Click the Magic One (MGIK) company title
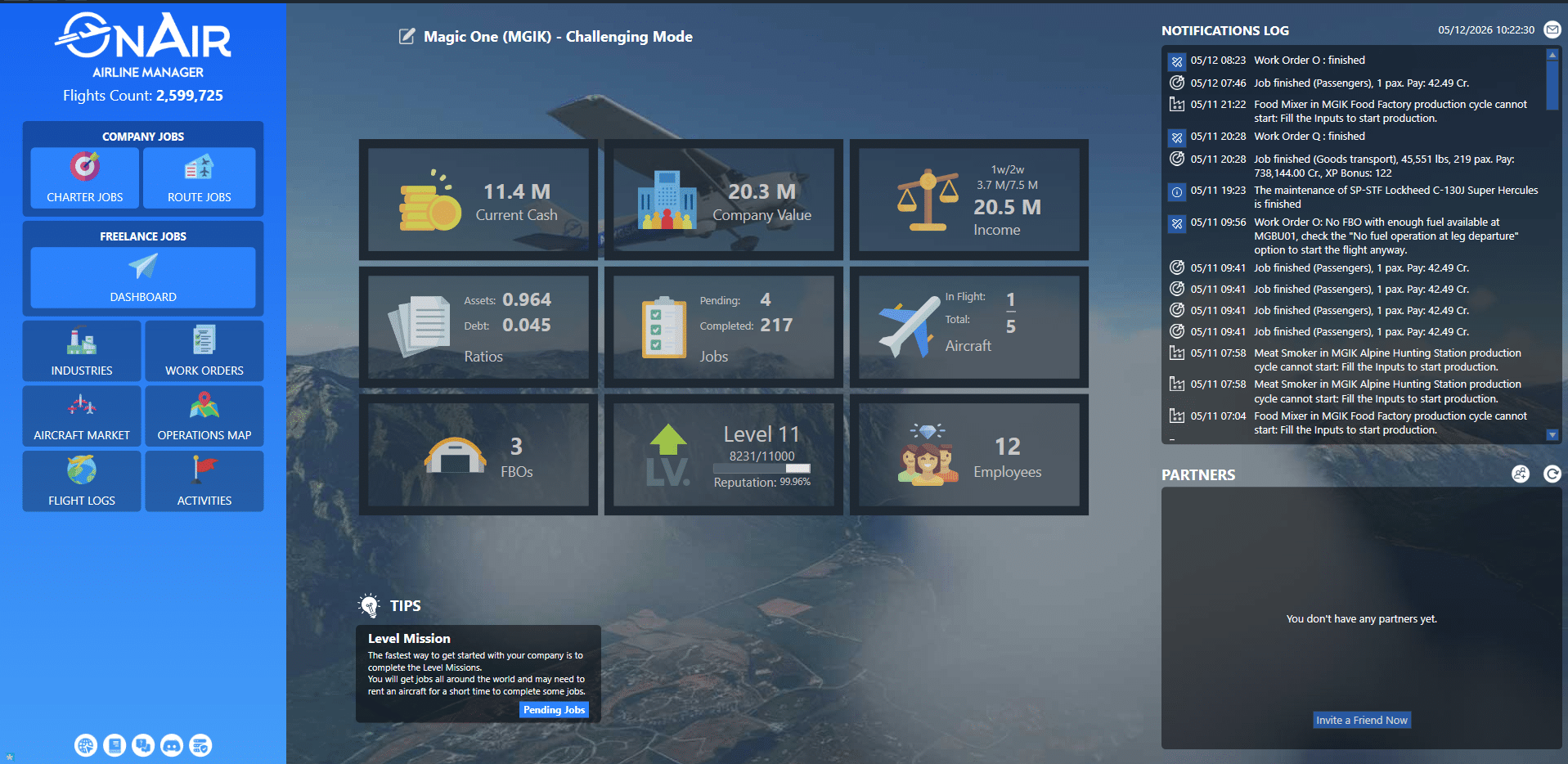 tap(558, 37)
